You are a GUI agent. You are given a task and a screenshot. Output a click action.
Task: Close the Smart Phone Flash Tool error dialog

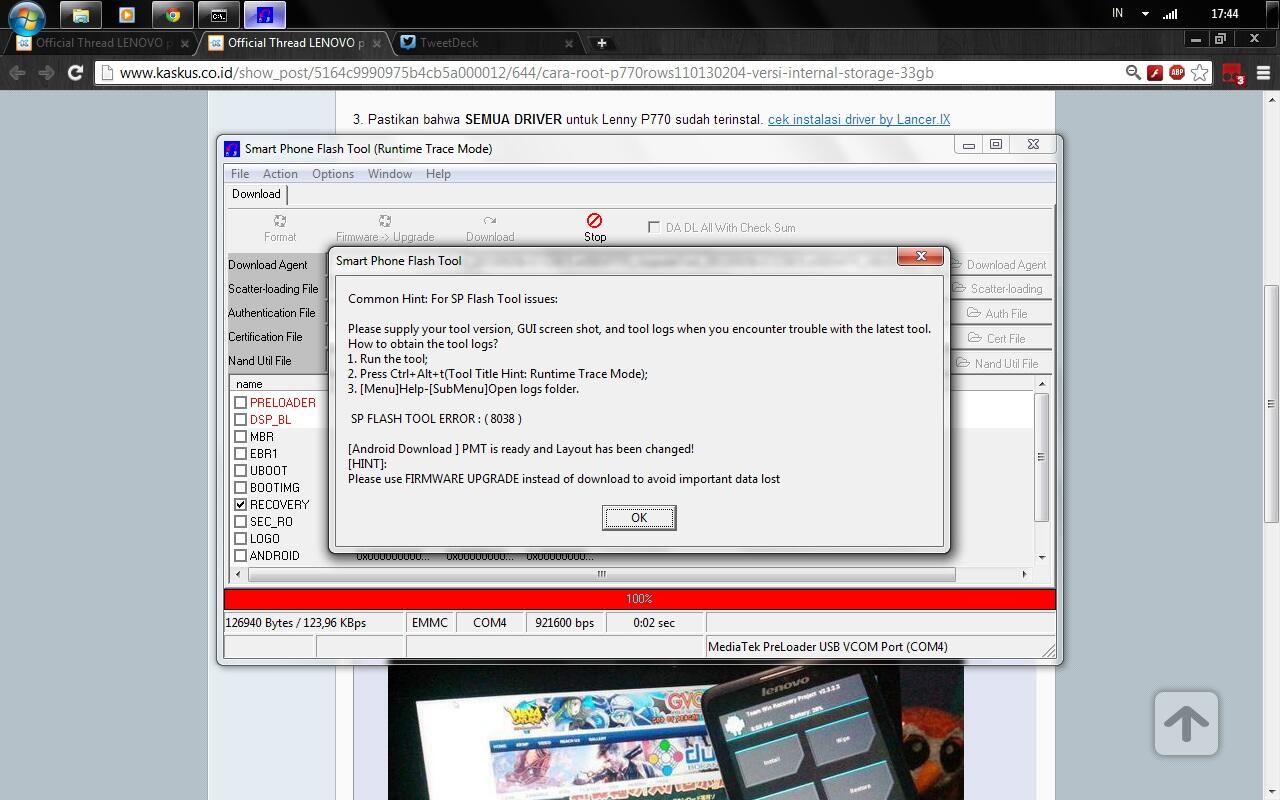click(920, 256)
